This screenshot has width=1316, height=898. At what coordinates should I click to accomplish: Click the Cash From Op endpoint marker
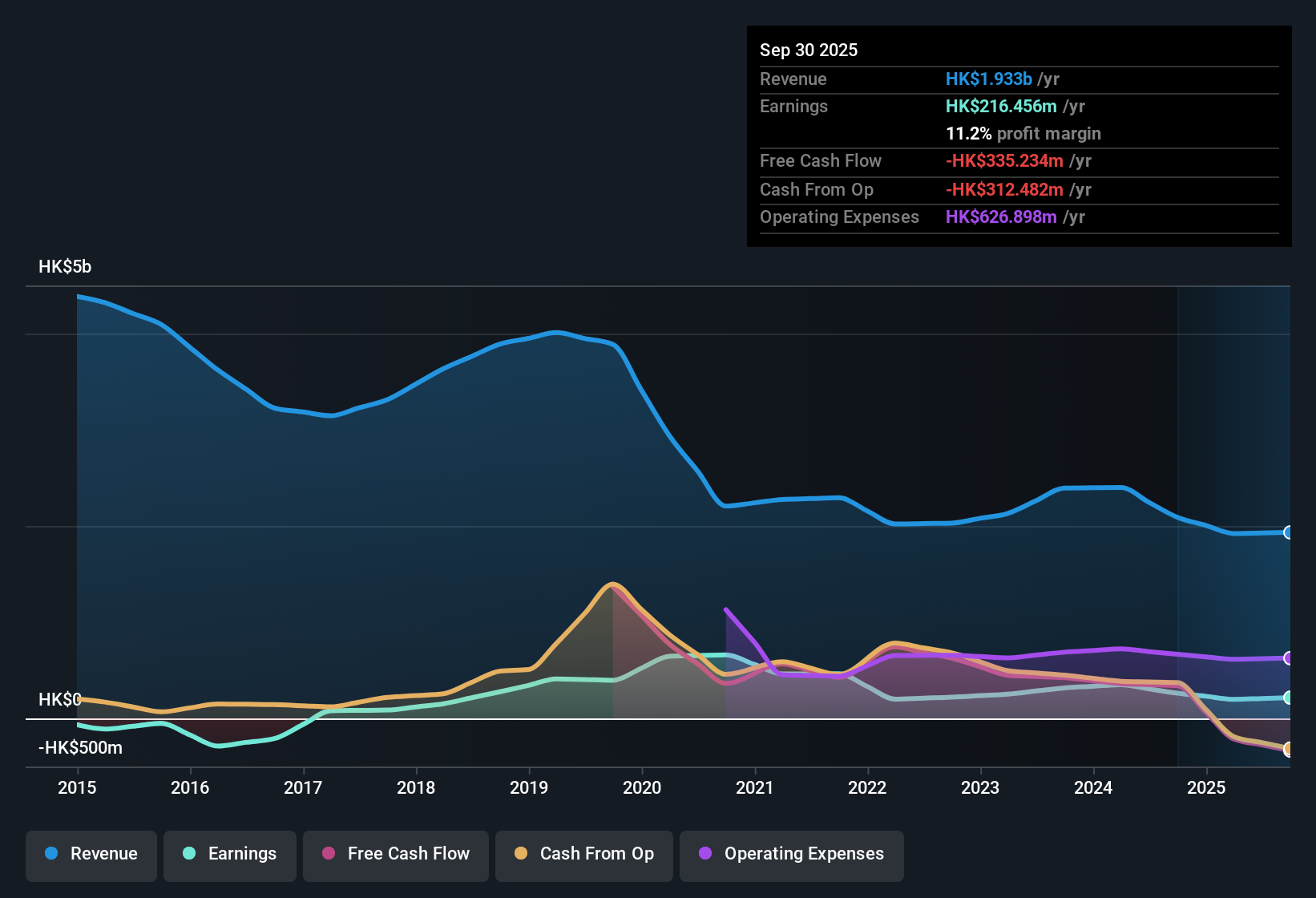(x=1289, y=750)
